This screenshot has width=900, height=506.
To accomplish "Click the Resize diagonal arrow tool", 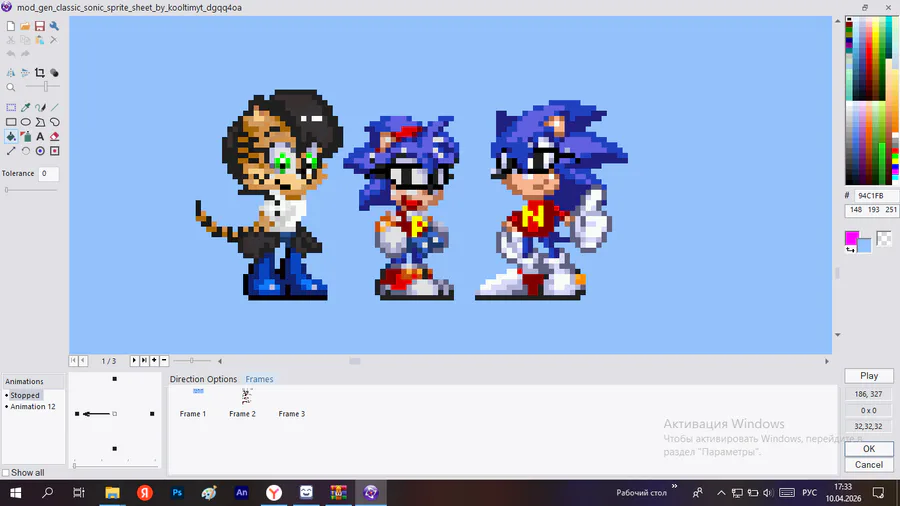I will click(x=11, y=151).
